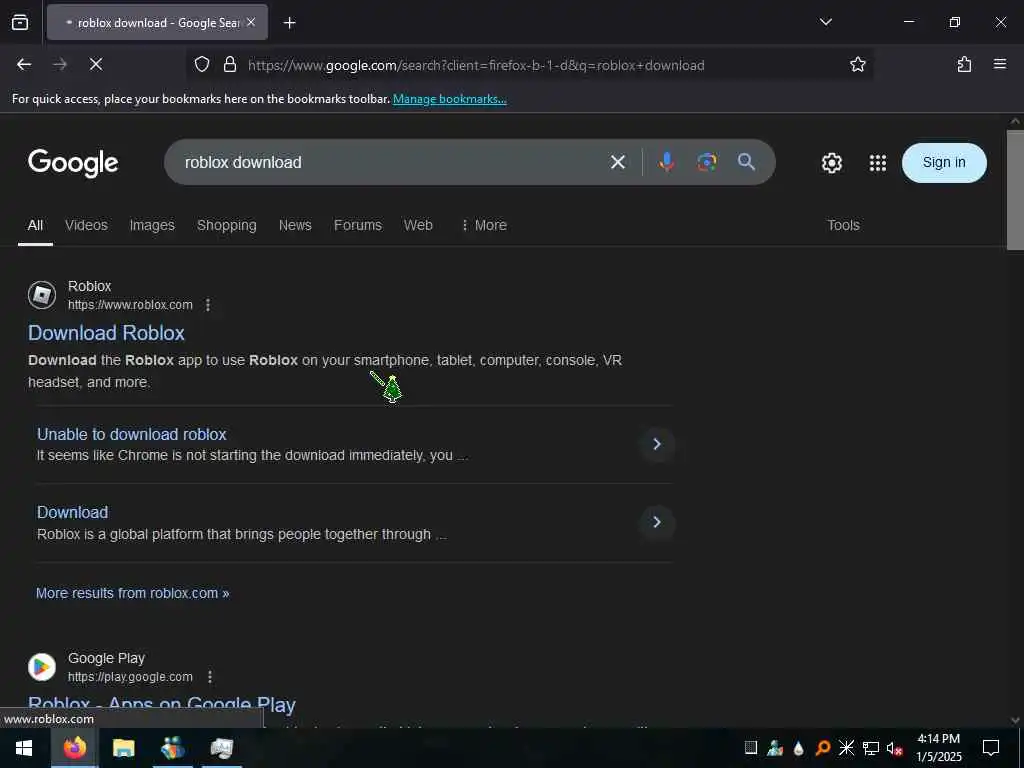Open the taskbar clock showing 4:14 PM
Screen dimensions: 1024x768
pos(938,748)
